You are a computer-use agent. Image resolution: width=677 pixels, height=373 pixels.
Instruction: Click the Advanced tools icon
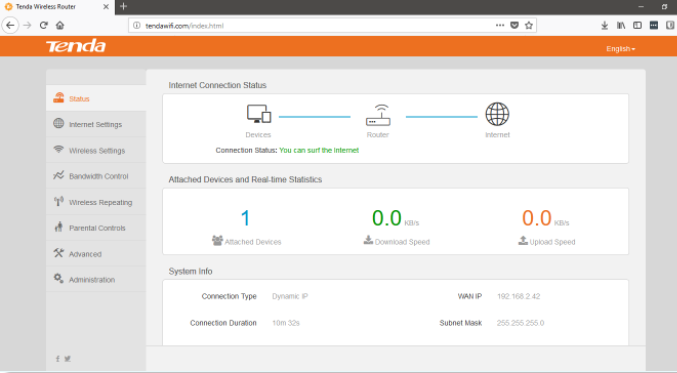point(59,253)
